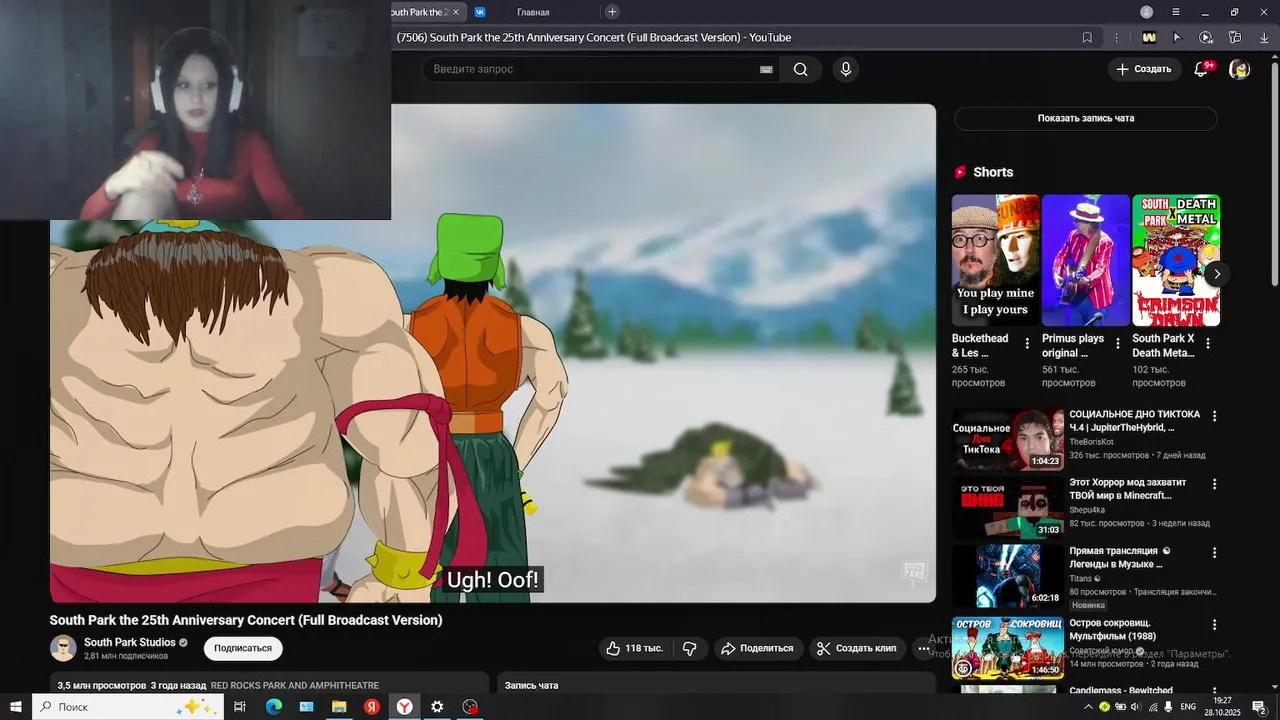This screenshot has width=1280, height=720.
Task: Show hidden system tray icons chevron
Action: tap(1088, 707)
